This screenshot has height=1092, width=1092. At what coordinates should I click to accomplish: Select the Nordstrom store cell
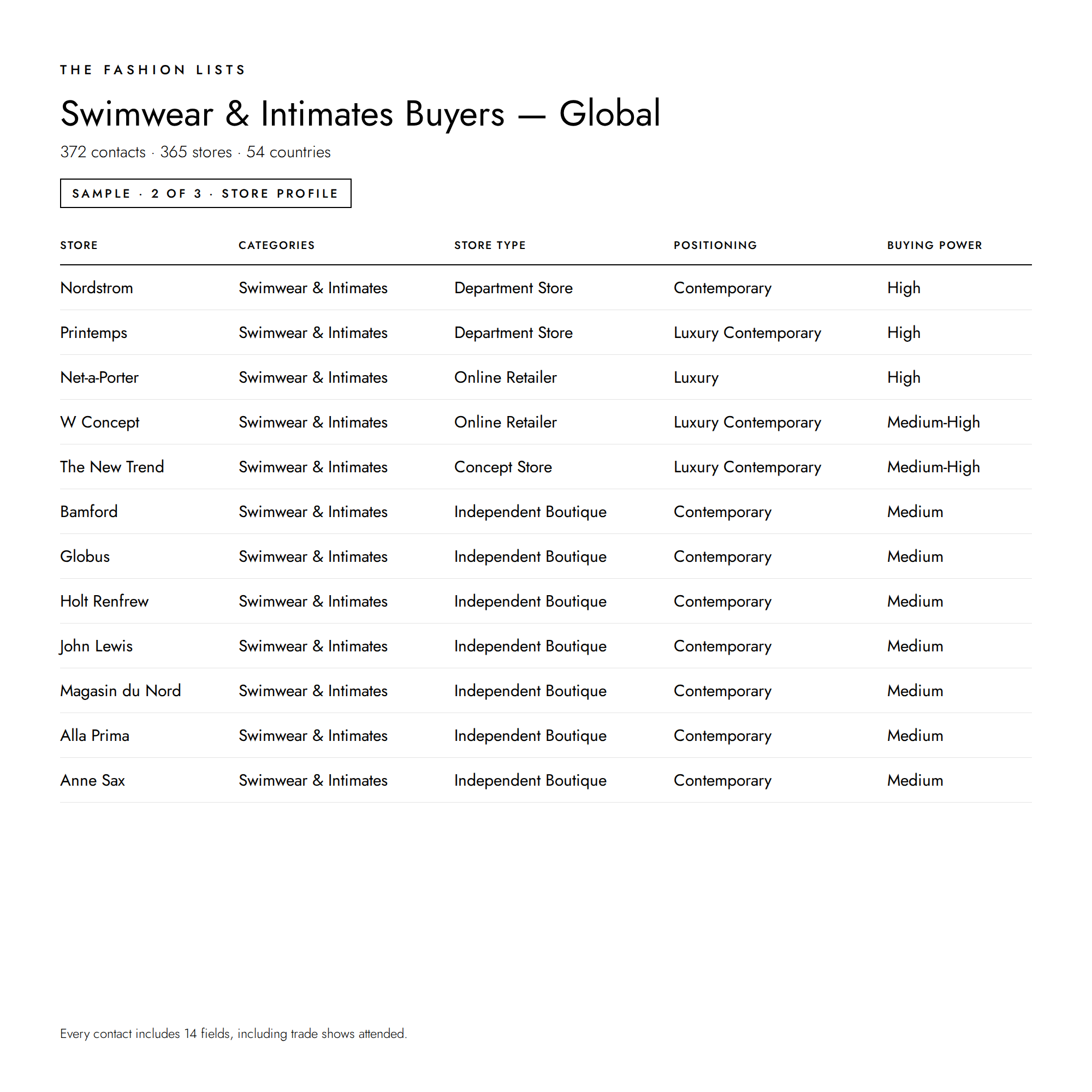click(97, 288)
